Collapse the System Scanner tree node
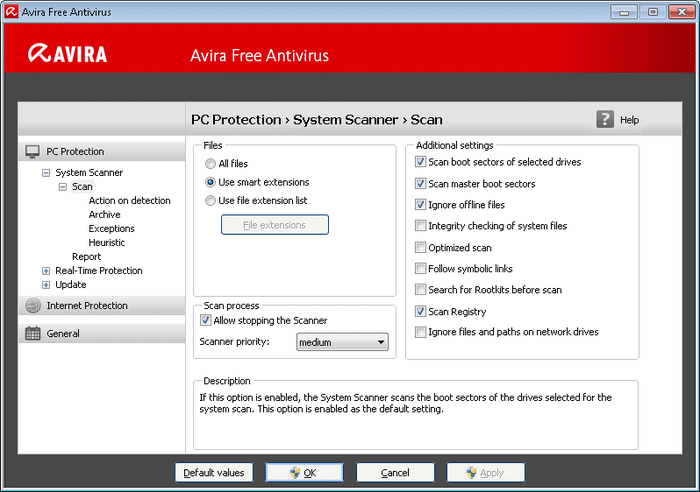 pyautogui.click(x=46, y=173)
